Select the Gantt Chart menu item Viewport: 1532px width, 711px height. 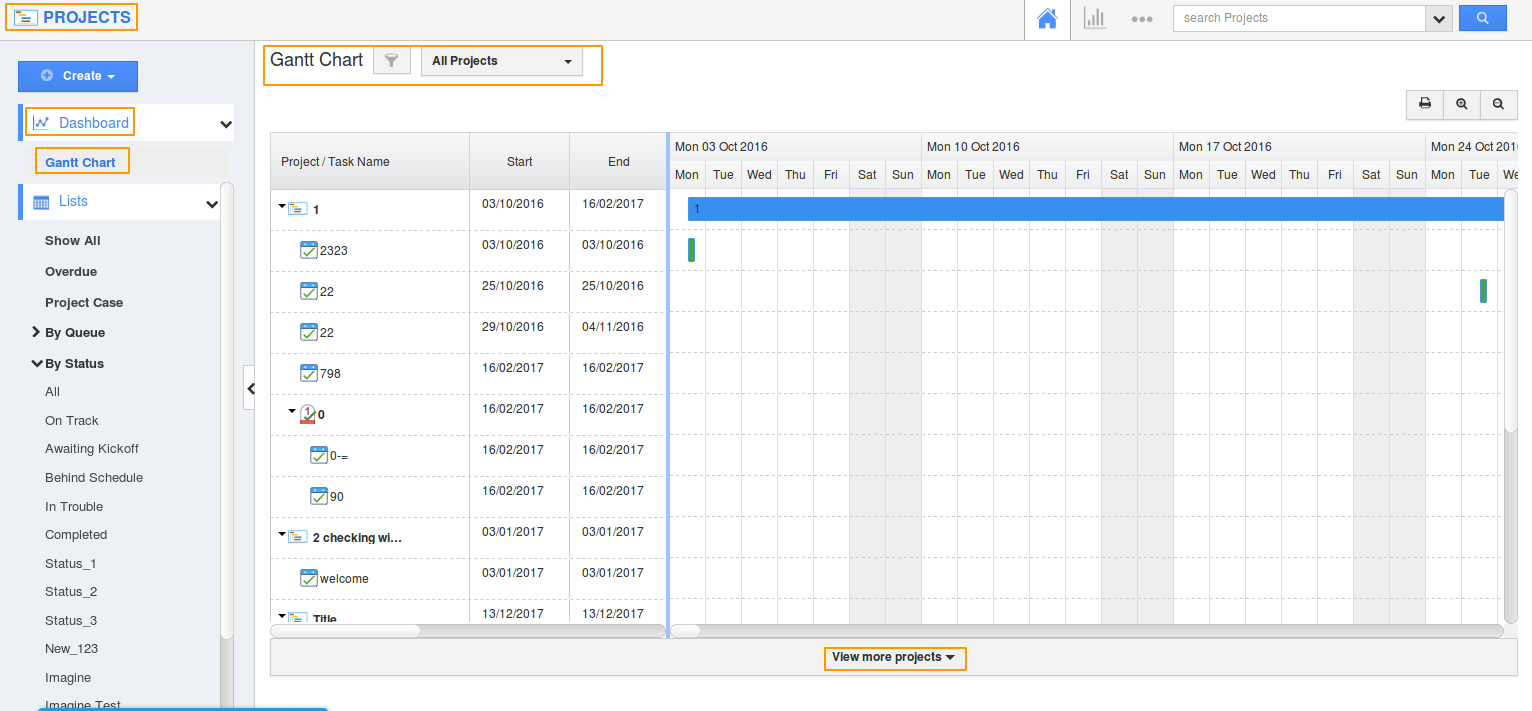coord(82,160)
